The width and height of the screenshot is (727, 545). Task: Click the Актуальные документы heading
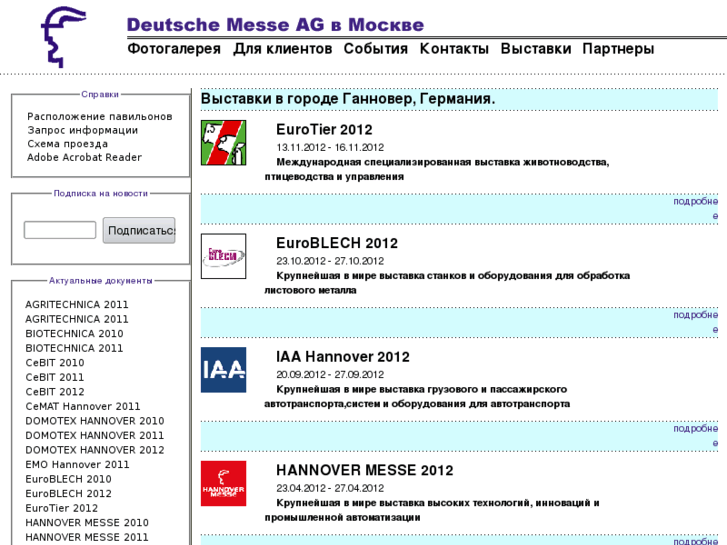pos(101,281)
